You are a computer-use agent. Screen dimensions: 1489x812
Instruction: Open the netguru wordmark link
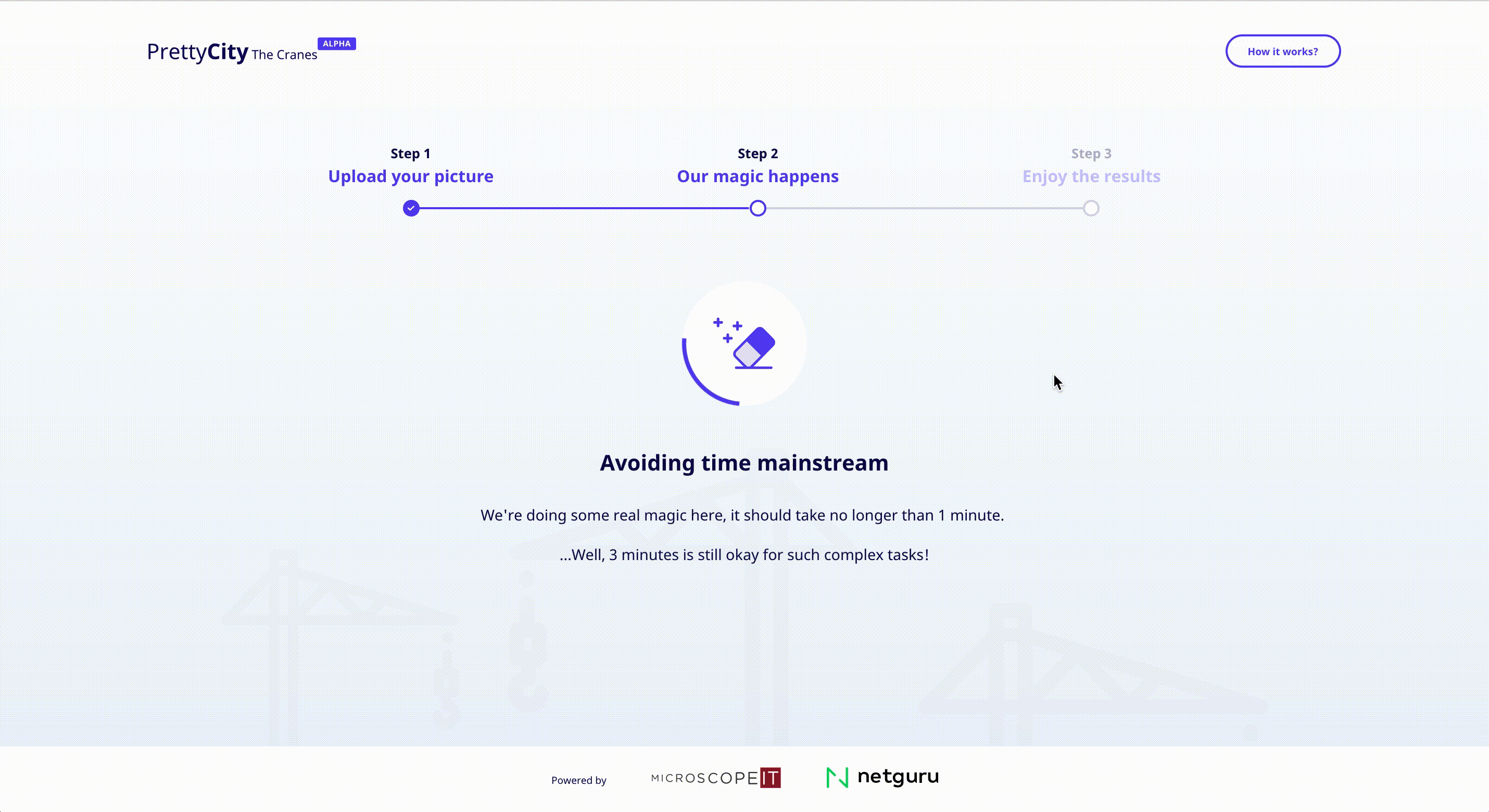(898, 776)
